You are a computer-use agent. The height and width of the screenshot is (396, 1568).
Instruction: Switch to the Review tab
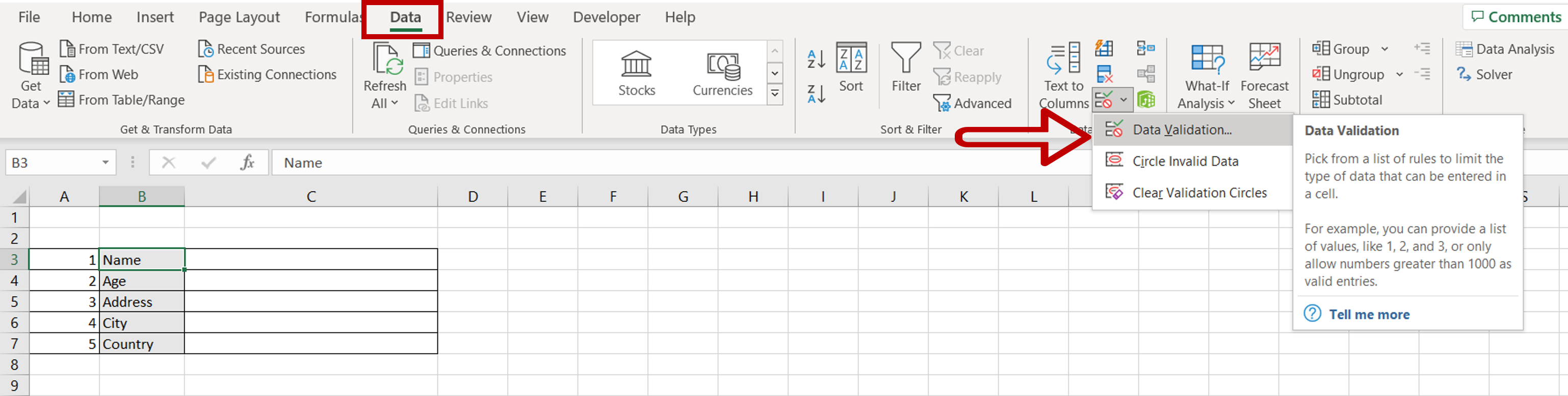[468, 17]
